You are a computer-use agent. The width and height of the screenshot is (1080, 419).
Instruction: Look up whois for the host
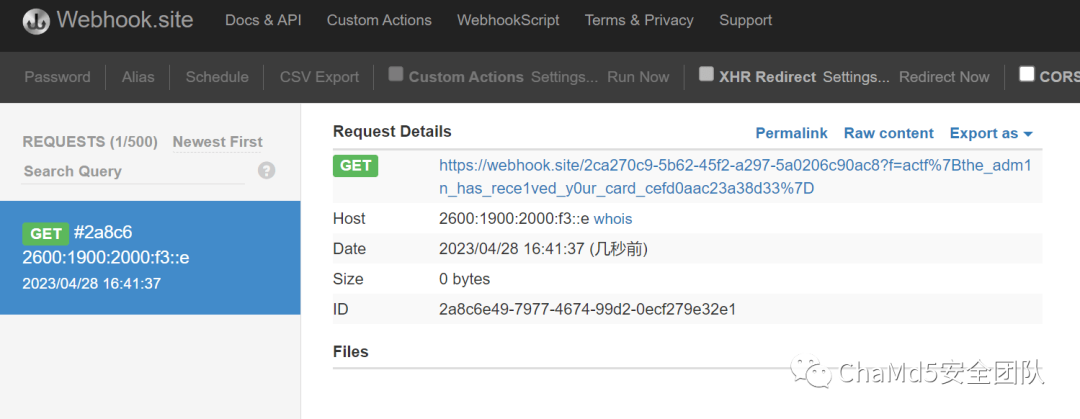tap(613, 219)
